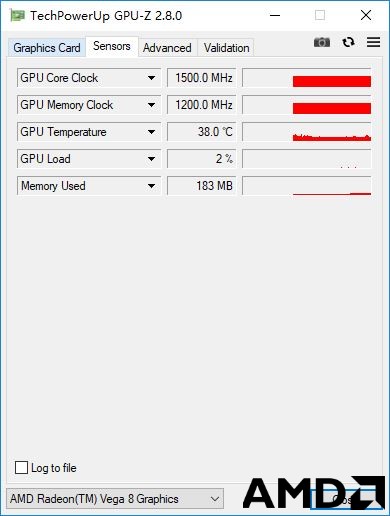Viewport: 390px width, 516px height.
Task: Click the GPU Core Clock red graph
Action: [307, 78]
